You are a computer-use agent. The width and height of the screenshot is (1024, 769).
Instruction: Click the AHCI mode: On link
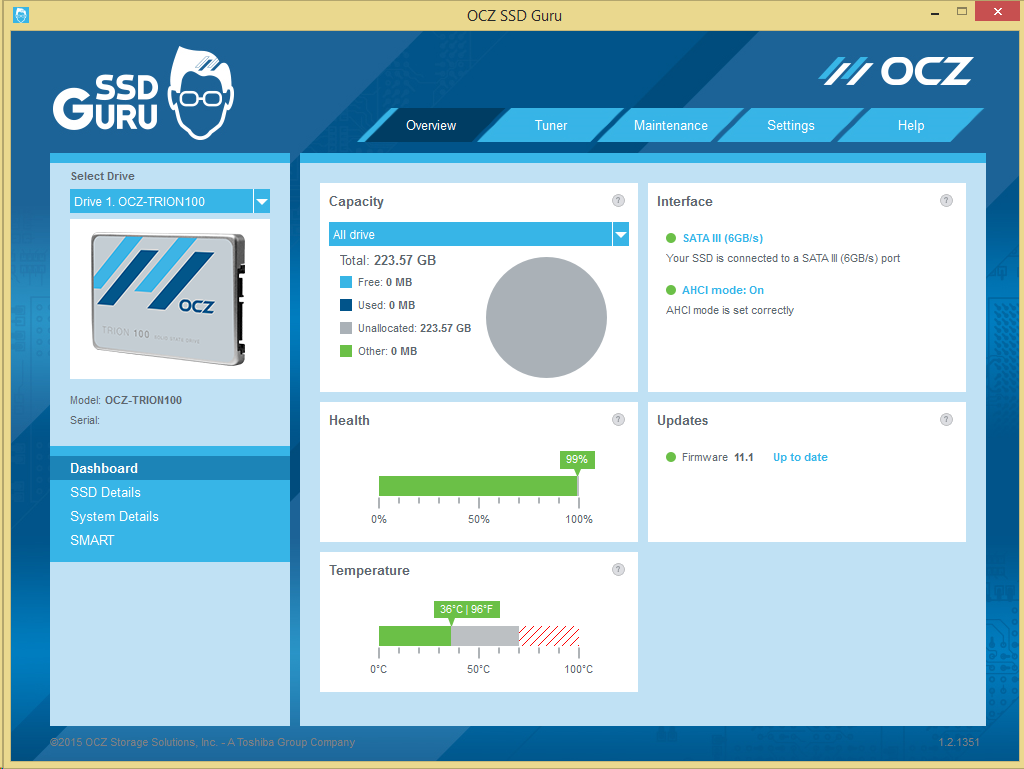[722, 290]
